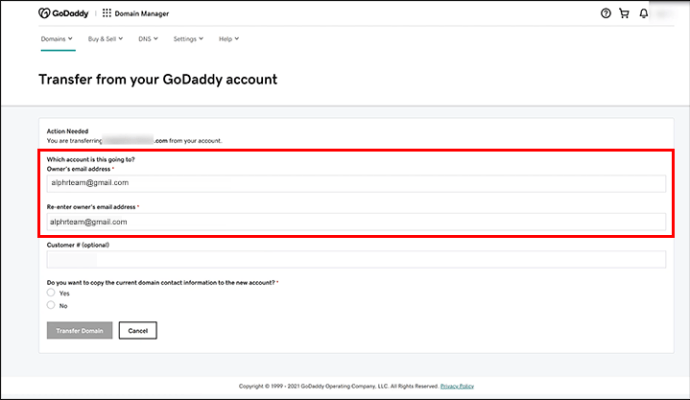Viewport: 690px width, 400px height.
Task: Expand the Buy & Sell menu
Action: 106,39
